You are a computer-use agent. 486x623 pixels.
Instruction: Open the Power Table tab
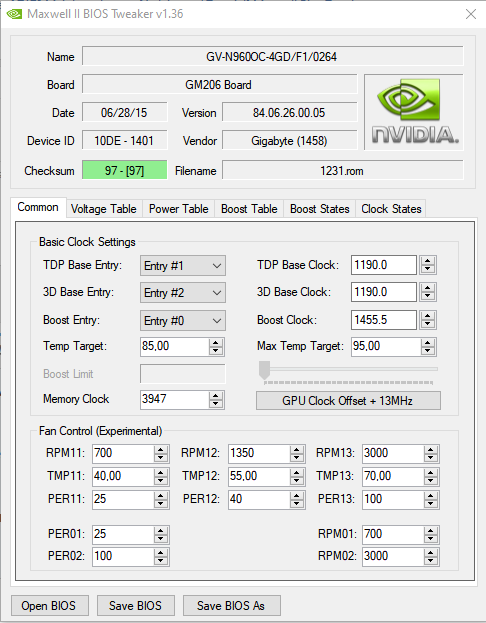pyautogui.click(x=178, y=209)
